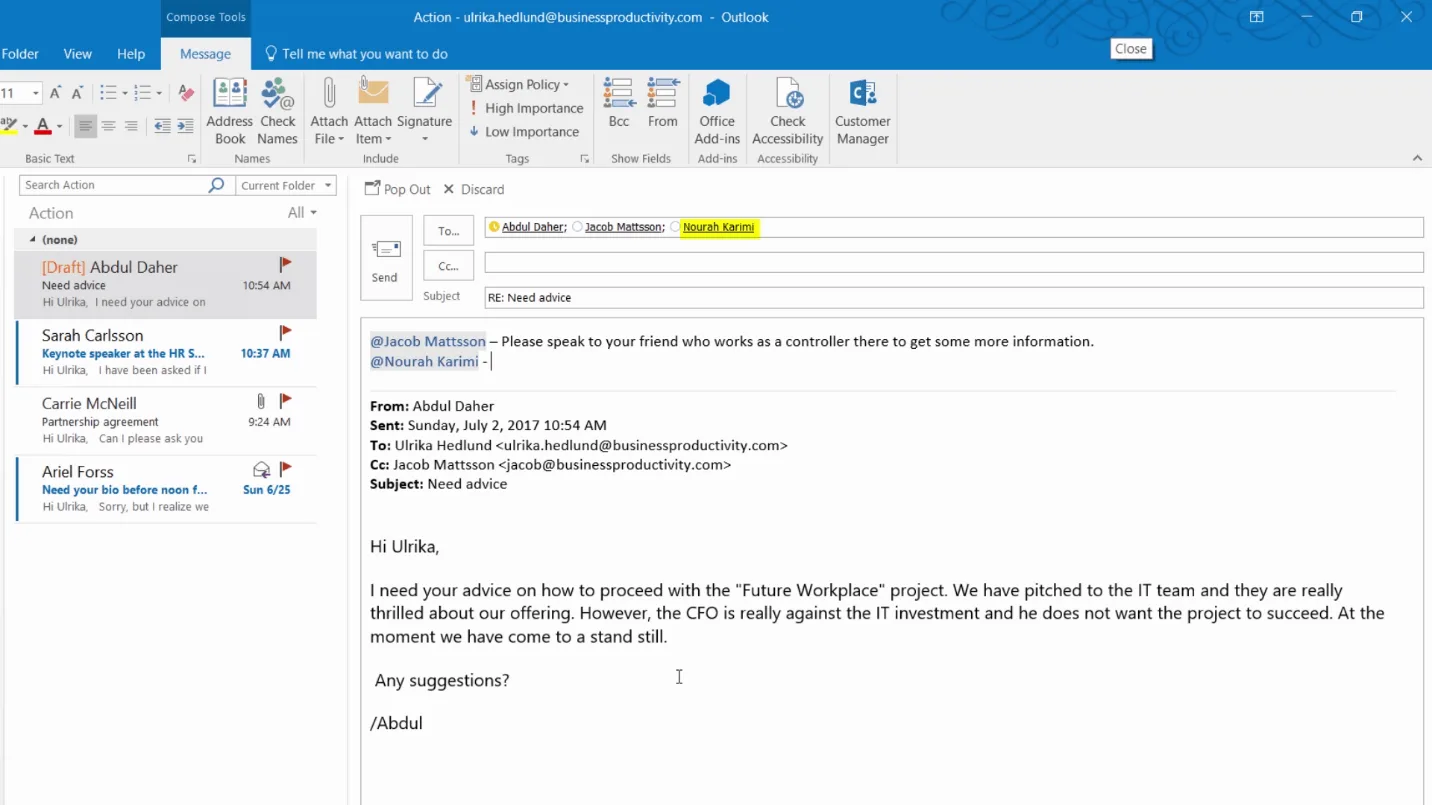
Task: Switch to the Help ribbon tab
Action: pos(131,54)
